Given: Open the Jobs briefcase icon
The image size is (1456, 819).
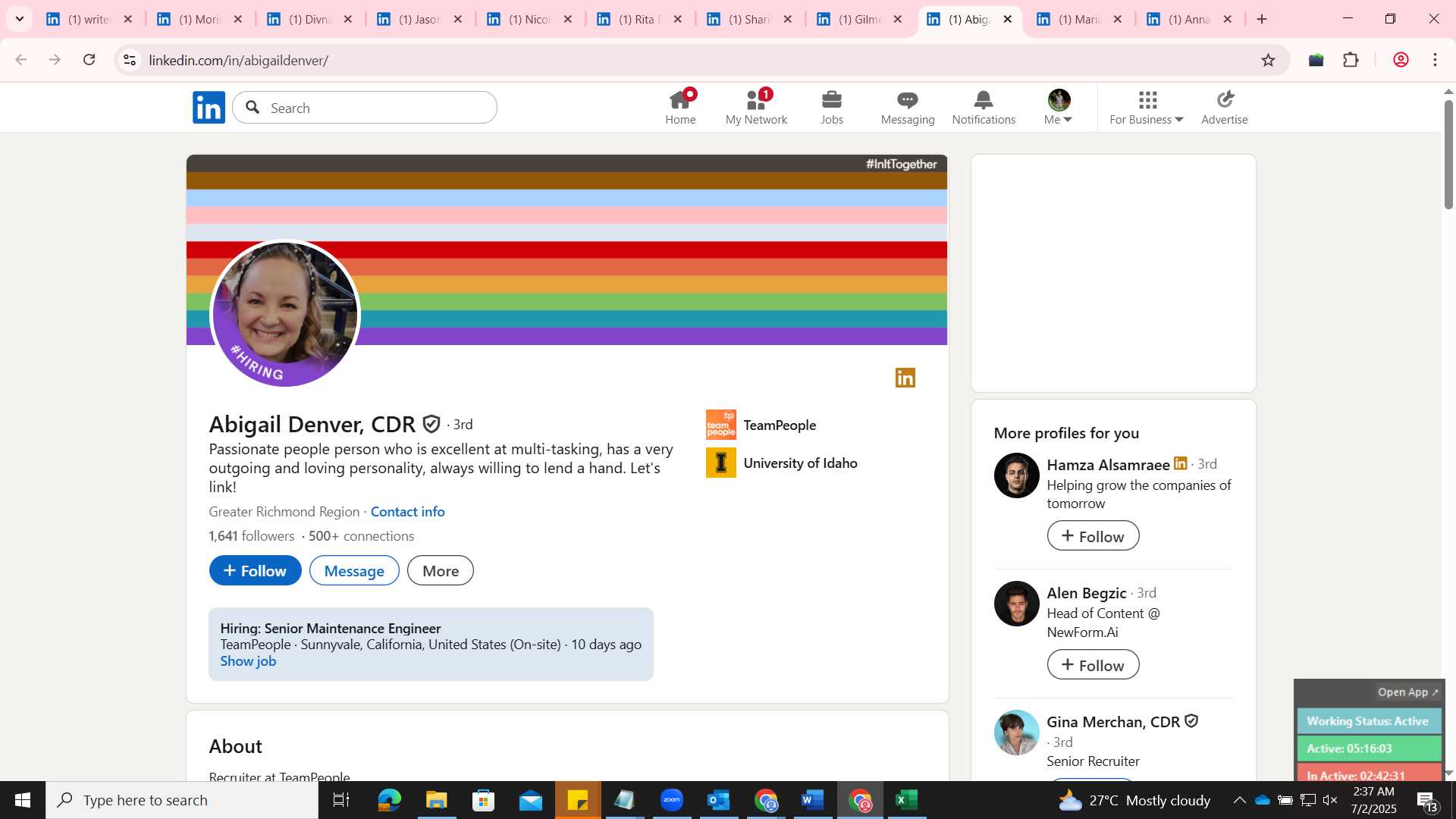Looking at the screenshot, I should pyautogui.click(x=832, y=107).
